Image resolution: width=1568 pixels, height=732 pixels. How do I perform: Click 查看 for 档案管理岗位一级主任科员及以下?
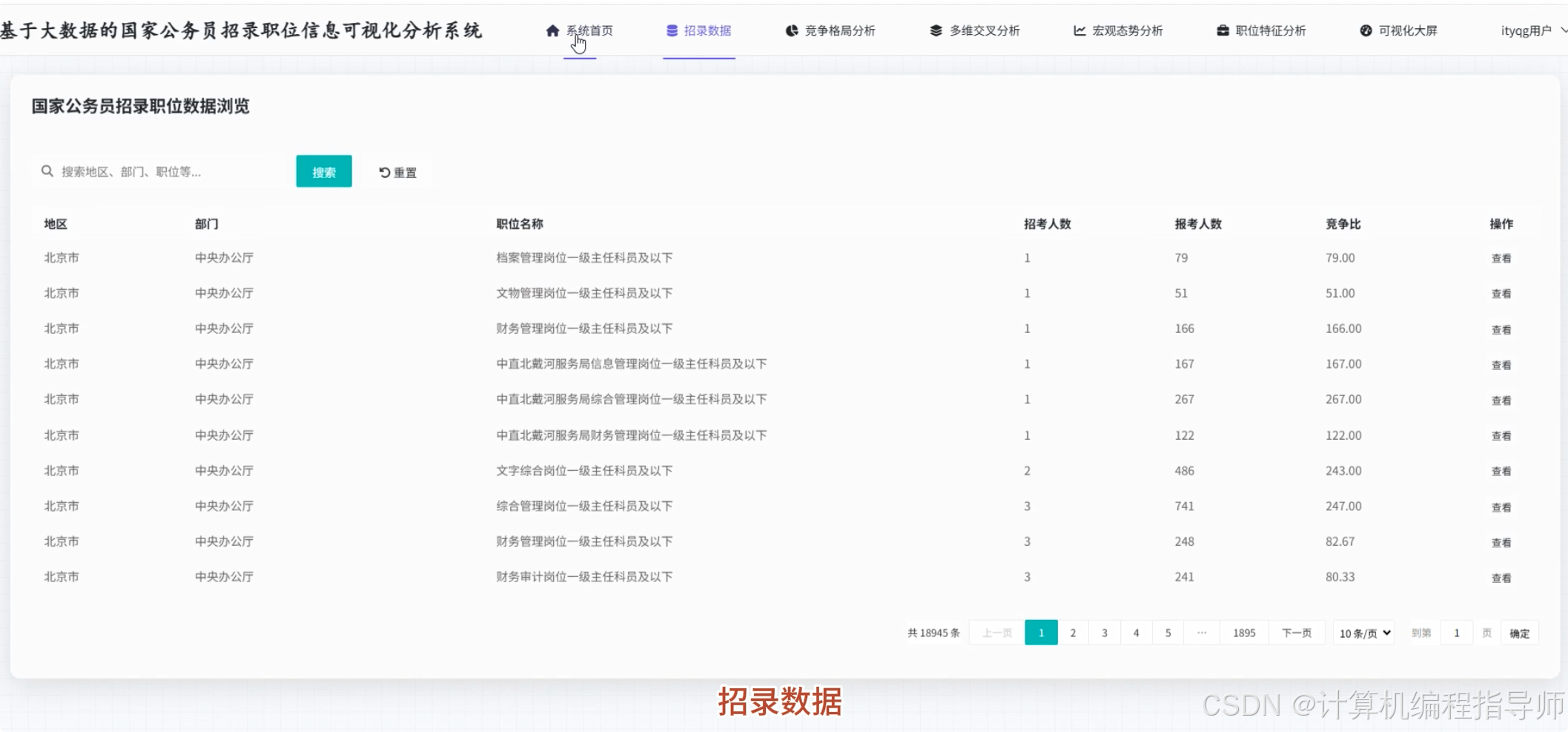pyautogui.click(x=1501, y=258)
